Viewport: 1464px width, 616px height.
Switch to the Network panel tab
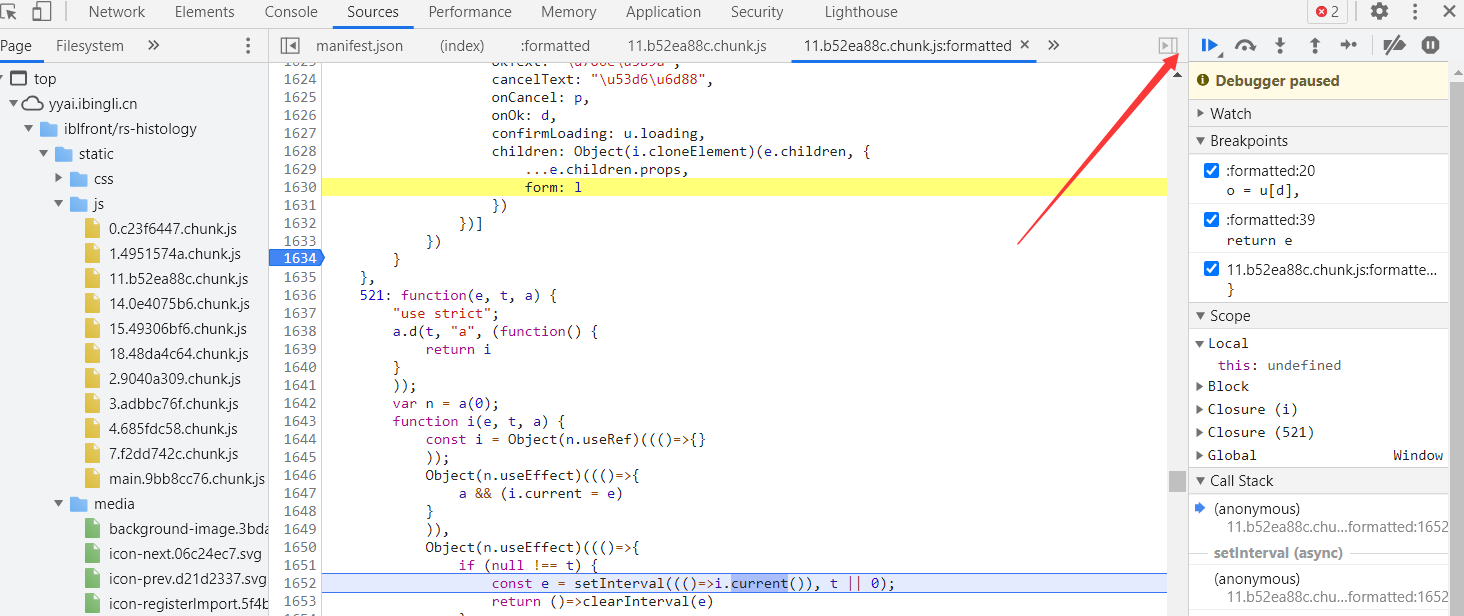coord(117,12)
